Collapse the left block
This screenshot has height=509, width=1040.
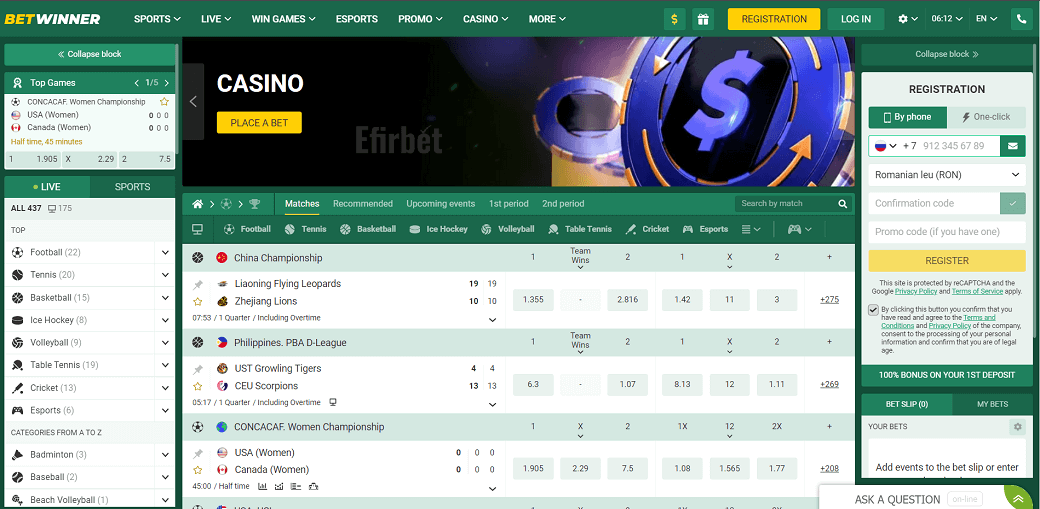pos(90,54)
